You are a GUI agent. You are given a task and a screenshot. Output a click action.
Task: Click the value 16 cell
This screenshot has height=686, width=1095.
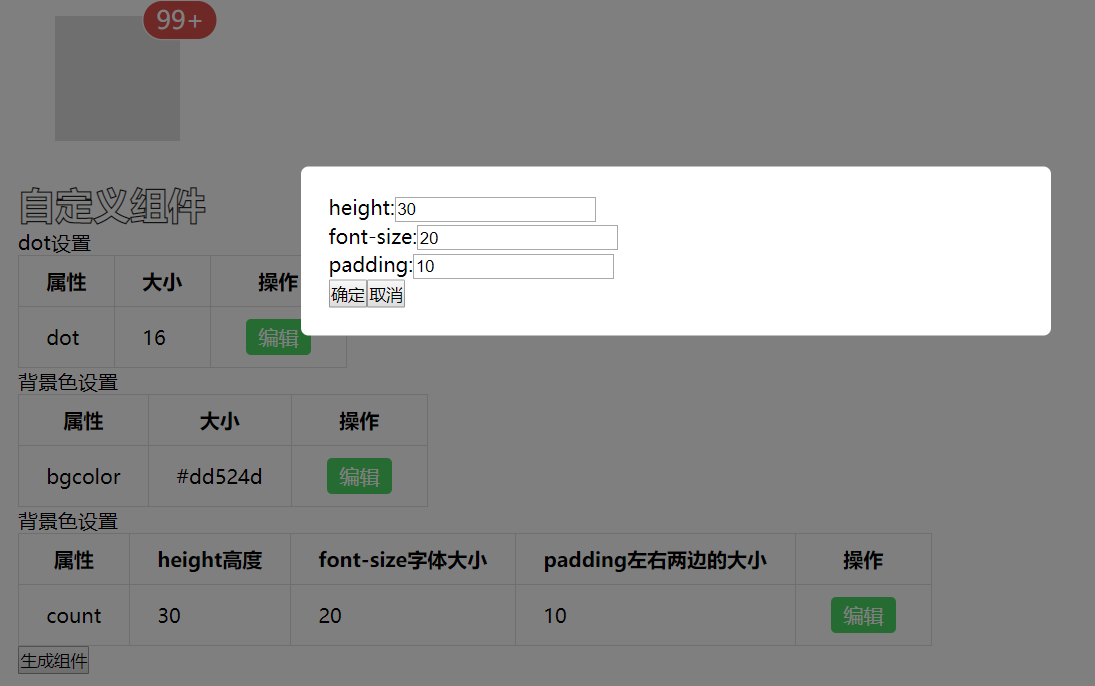point(163,337)
